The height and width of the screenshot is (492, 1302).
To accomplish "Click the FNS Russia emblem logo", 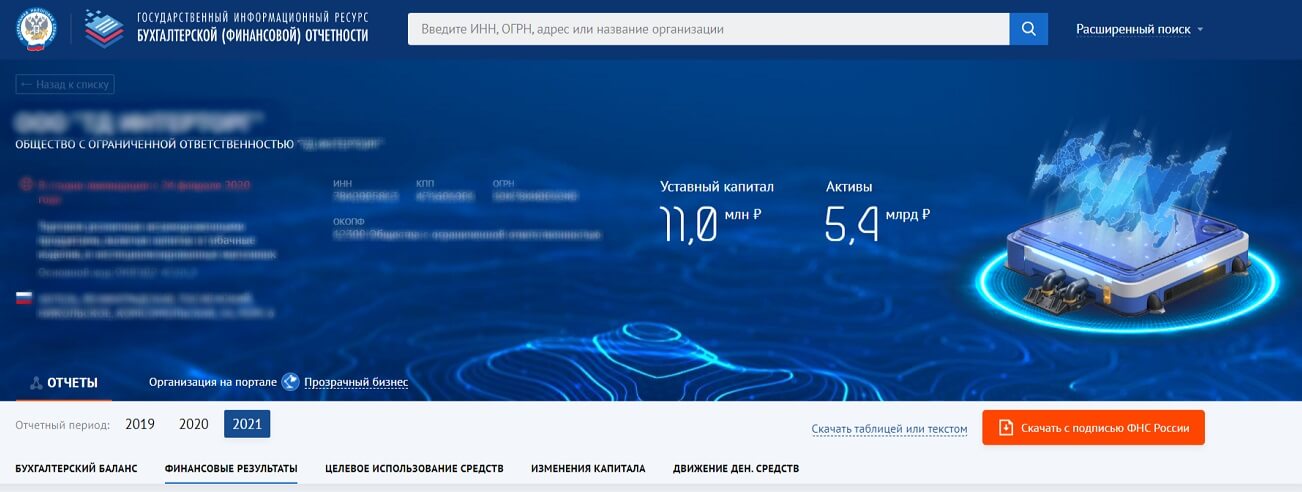I will 37,28.
